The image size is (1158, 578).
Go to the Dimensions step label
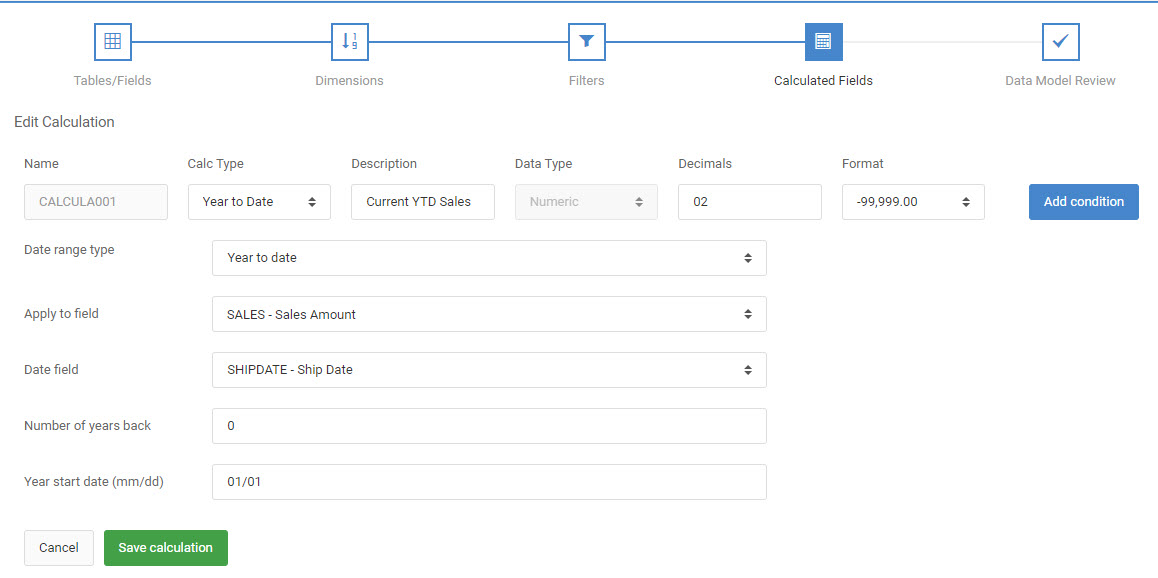point(349,80)
